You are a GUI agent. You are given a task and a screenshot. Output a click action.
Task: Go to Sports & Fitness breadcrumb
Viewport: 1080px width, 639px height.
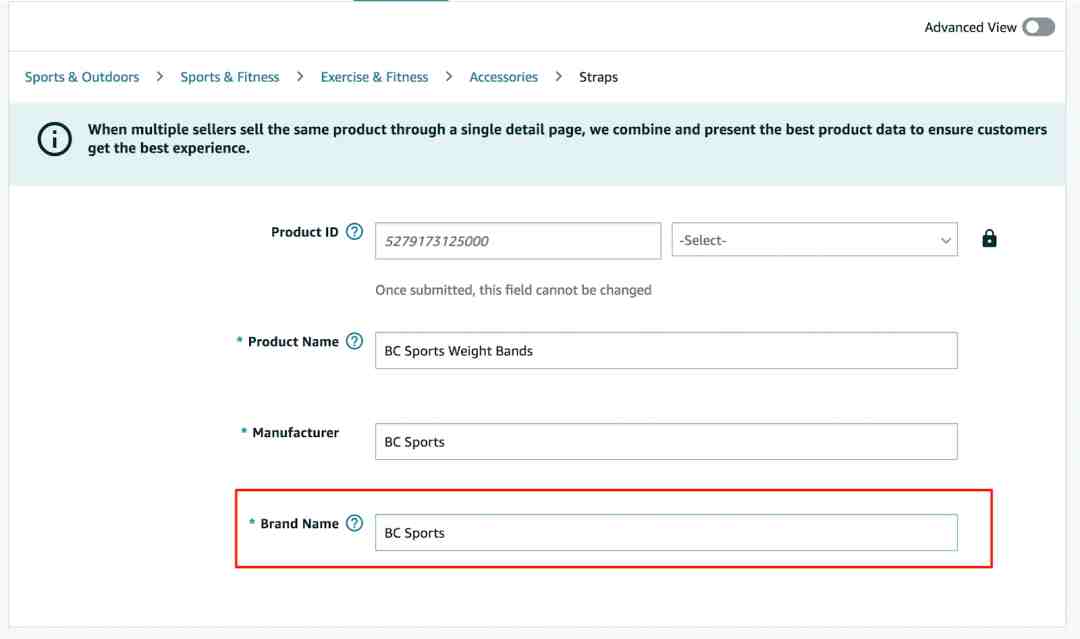pos(229,76)
